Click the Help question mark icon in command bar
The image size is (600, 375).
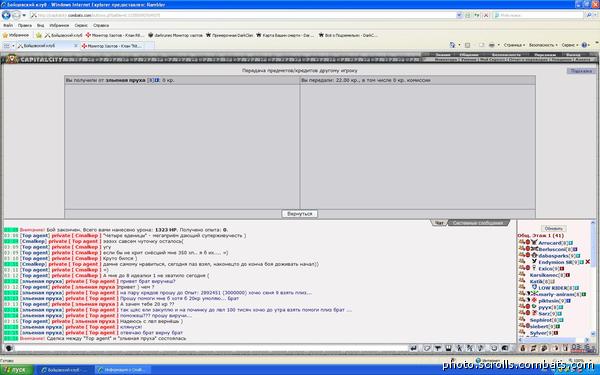click(584, 45)
